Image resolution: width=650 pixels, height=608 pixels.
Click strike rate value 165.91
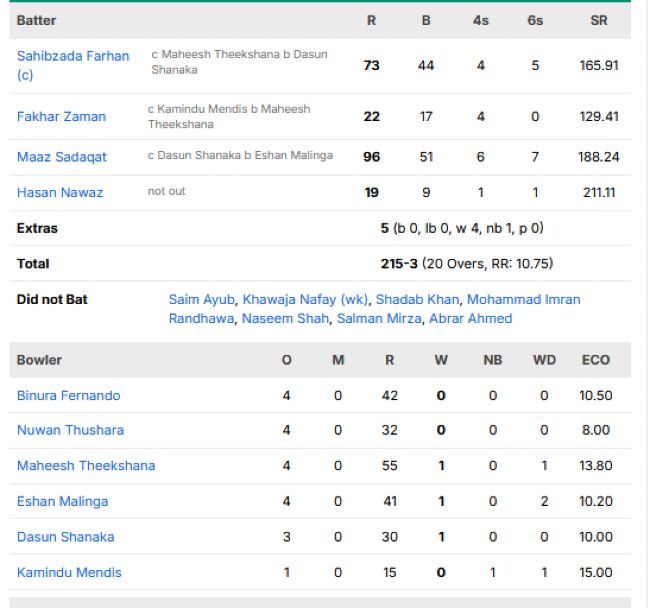coord(599,65)
